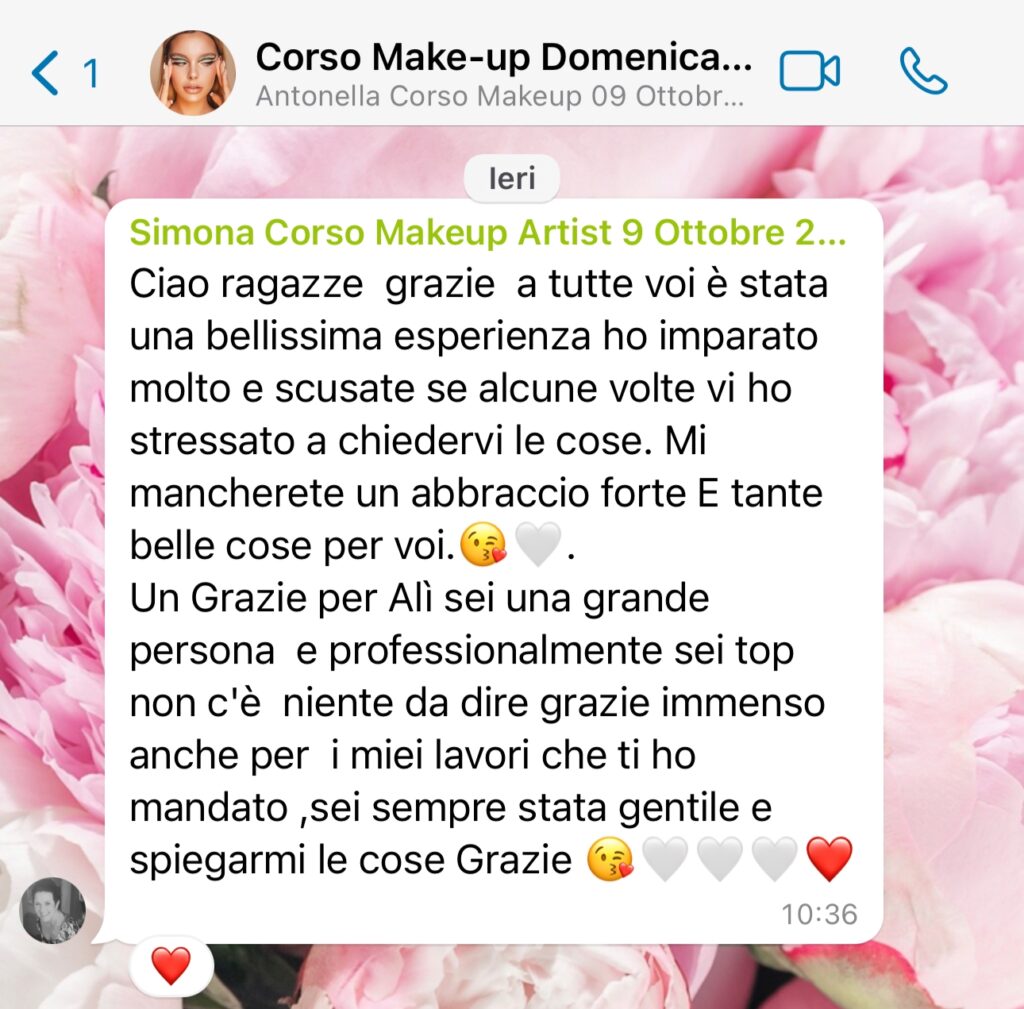Screen dimensions: 1024x1009
Task: Start a video call with the group
Action: coord(809,71)
